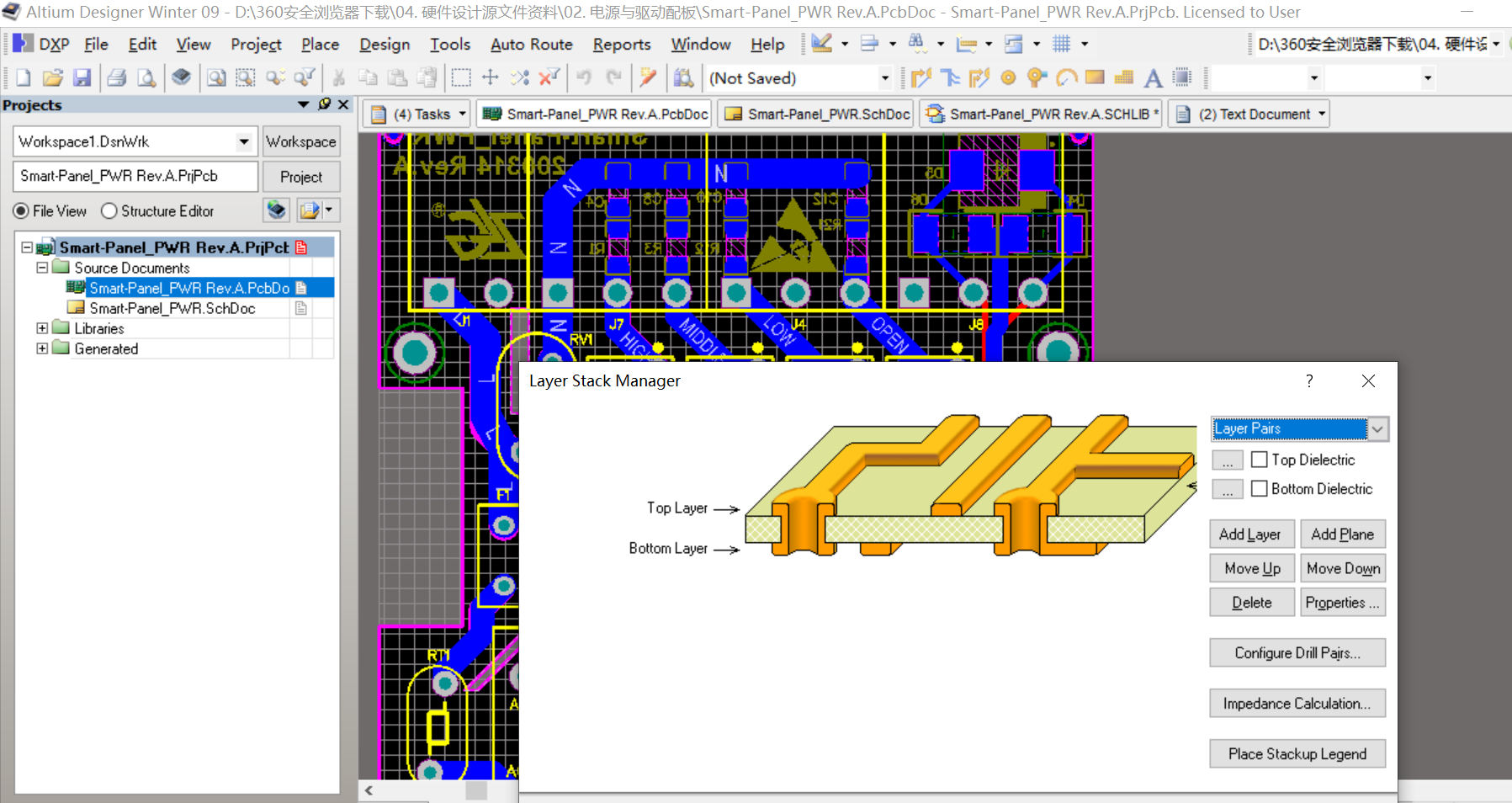Click the interactive routing tool icon
The image size is (1512, 803).
coord(920,78)
